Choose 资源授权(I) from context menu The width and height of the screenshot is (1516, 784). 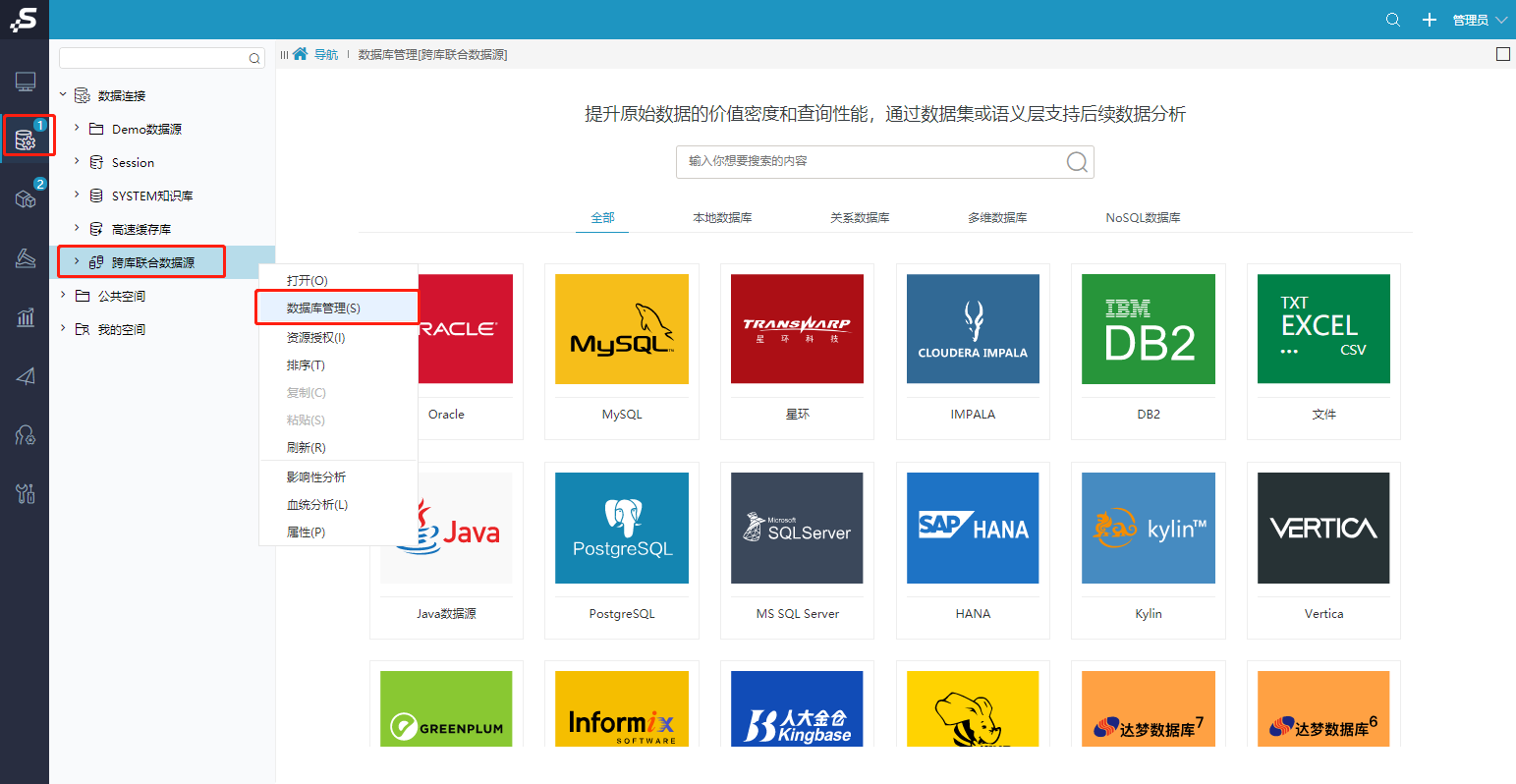pyautogui.click(x=338, y=338)
